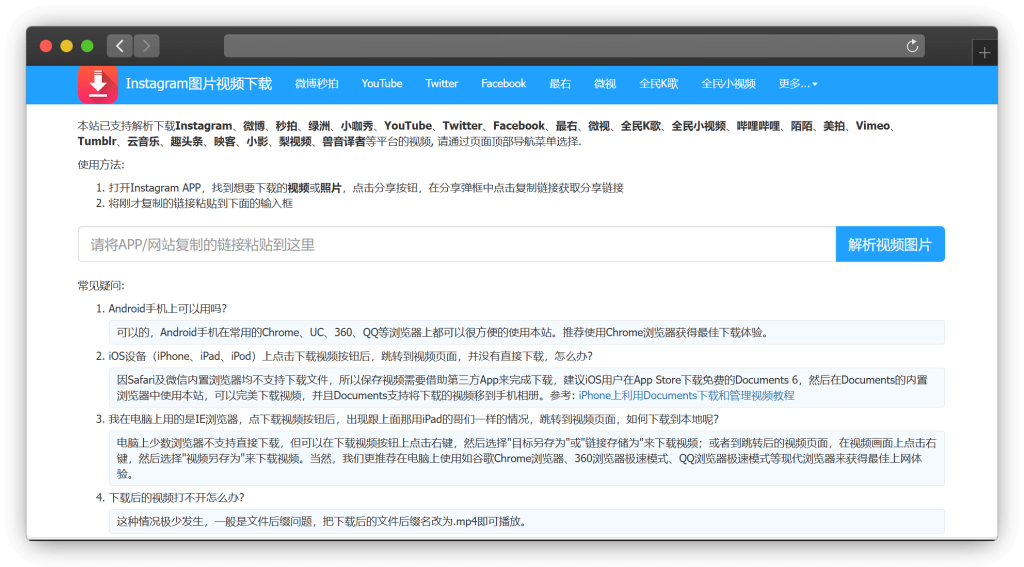Screen dimensions: 1024x567
Task: Click the answer recommending Chrome浏览器 for Android
Action: 526,332
